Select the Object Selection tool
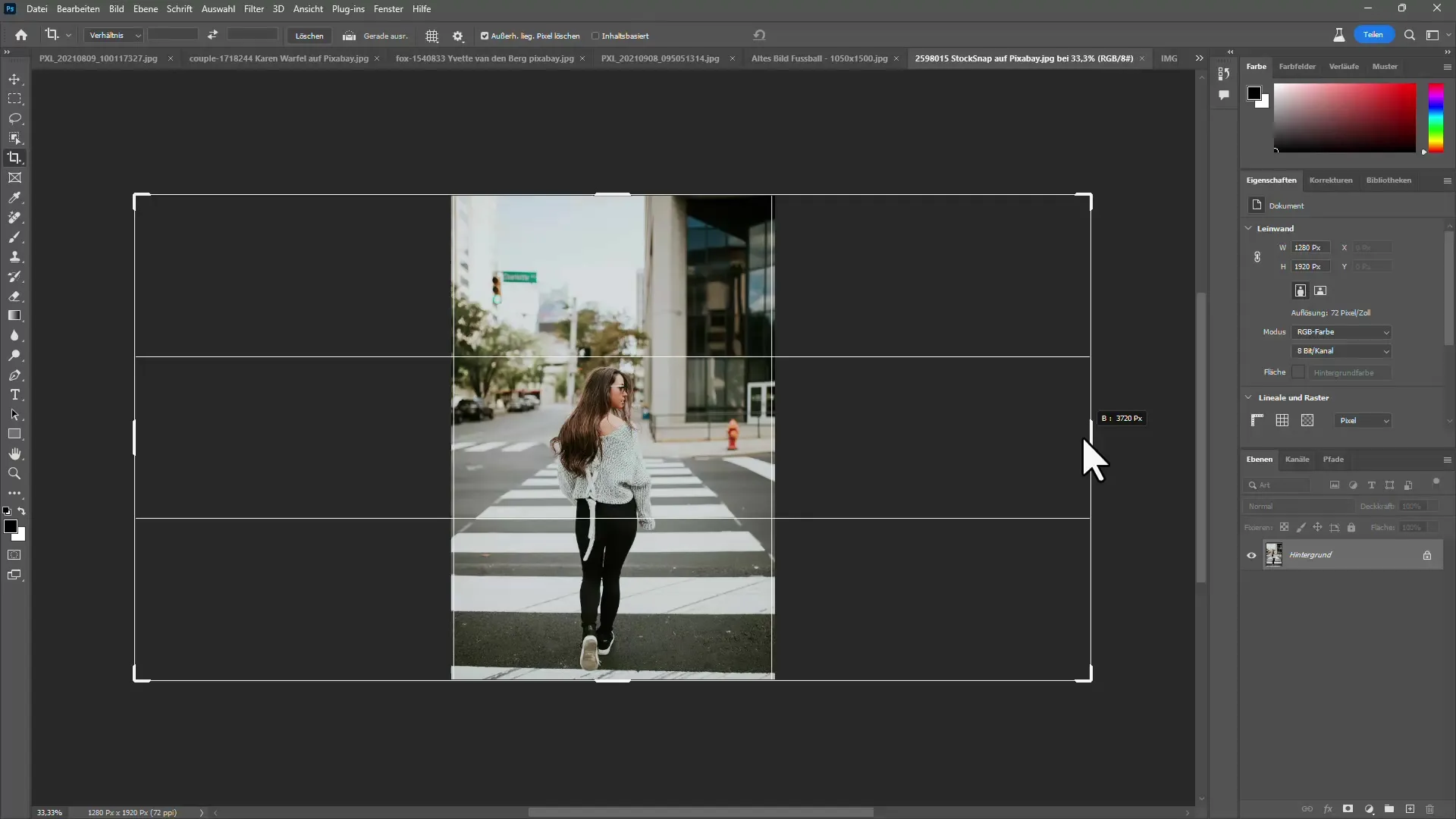1456x819 pixels. coord(14,138)
